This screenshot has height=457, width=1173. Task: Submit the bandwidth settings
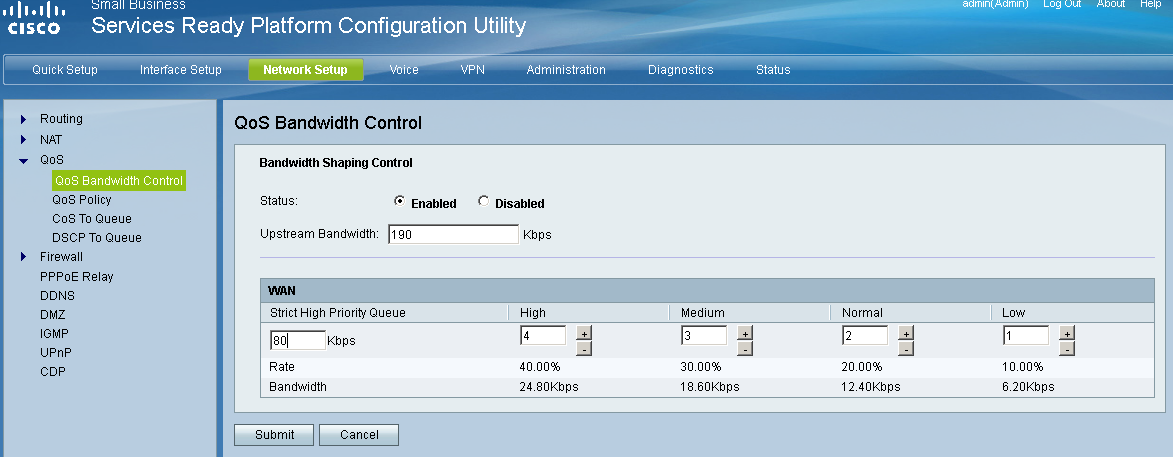tap(274, 435)
